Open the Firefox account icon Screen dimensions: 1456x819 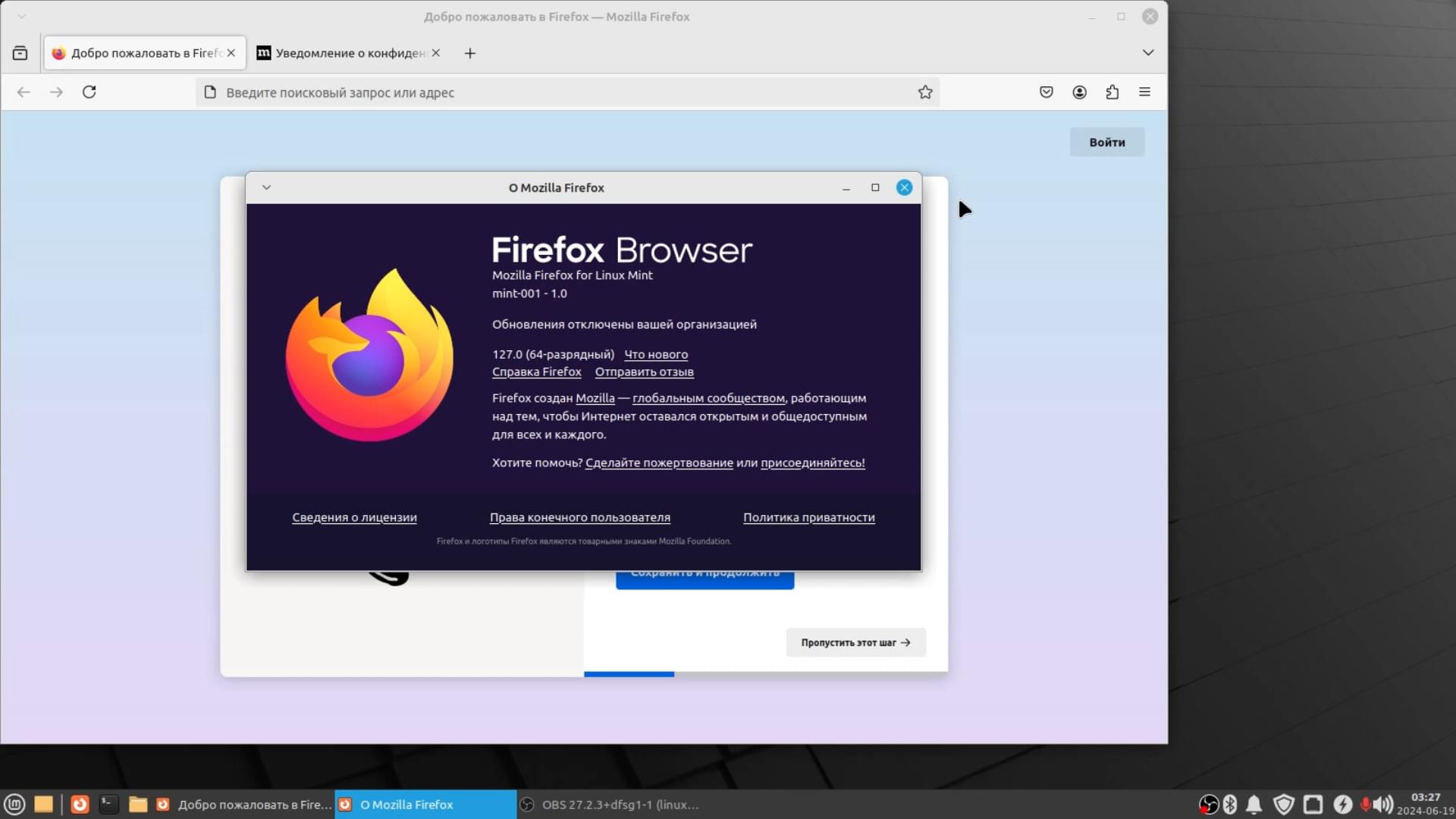tap(1080, 92)
